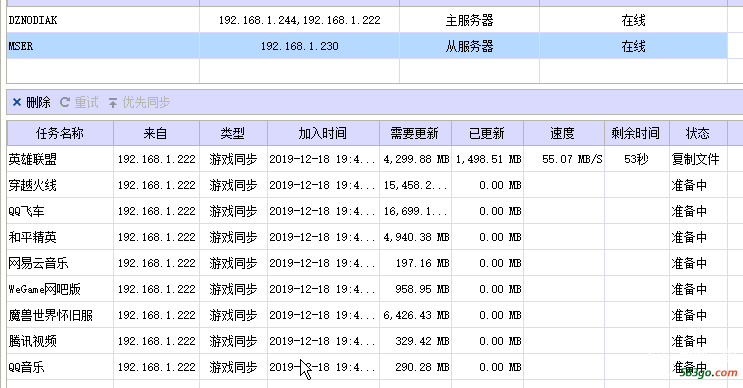This screenshot has width=743, height=388.
Task: Select the 魔兽世界怀旧服 task row
Action: (367, 315)
